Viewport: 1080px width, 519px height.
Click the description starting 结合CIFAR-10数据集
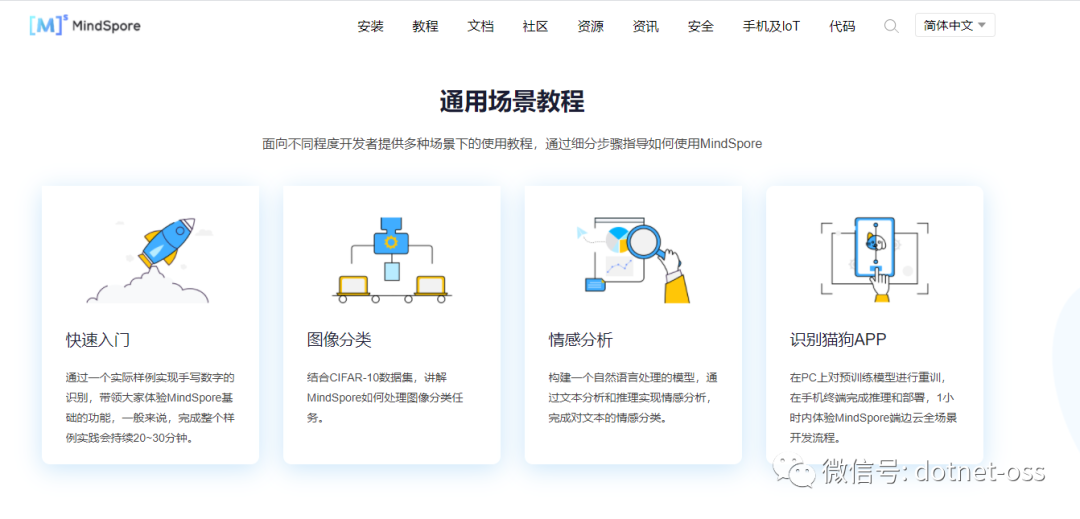point(387,397)
